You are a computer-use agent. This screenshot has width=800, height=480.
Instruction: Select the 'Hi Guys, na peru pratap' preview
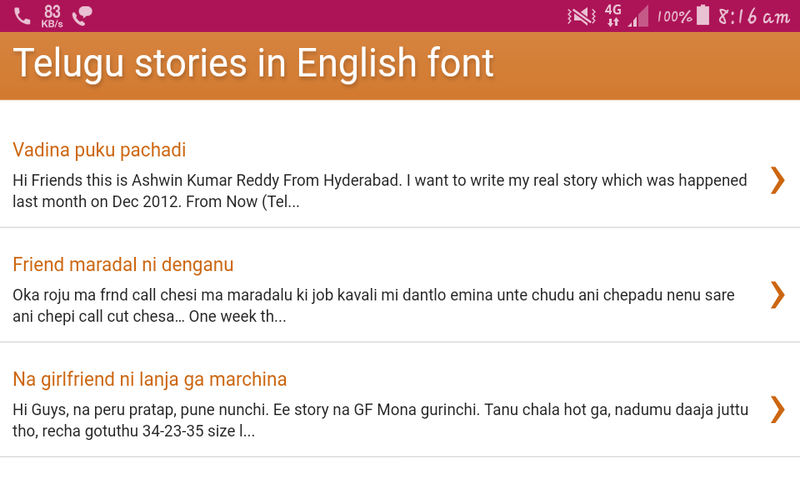pos(380,421)
